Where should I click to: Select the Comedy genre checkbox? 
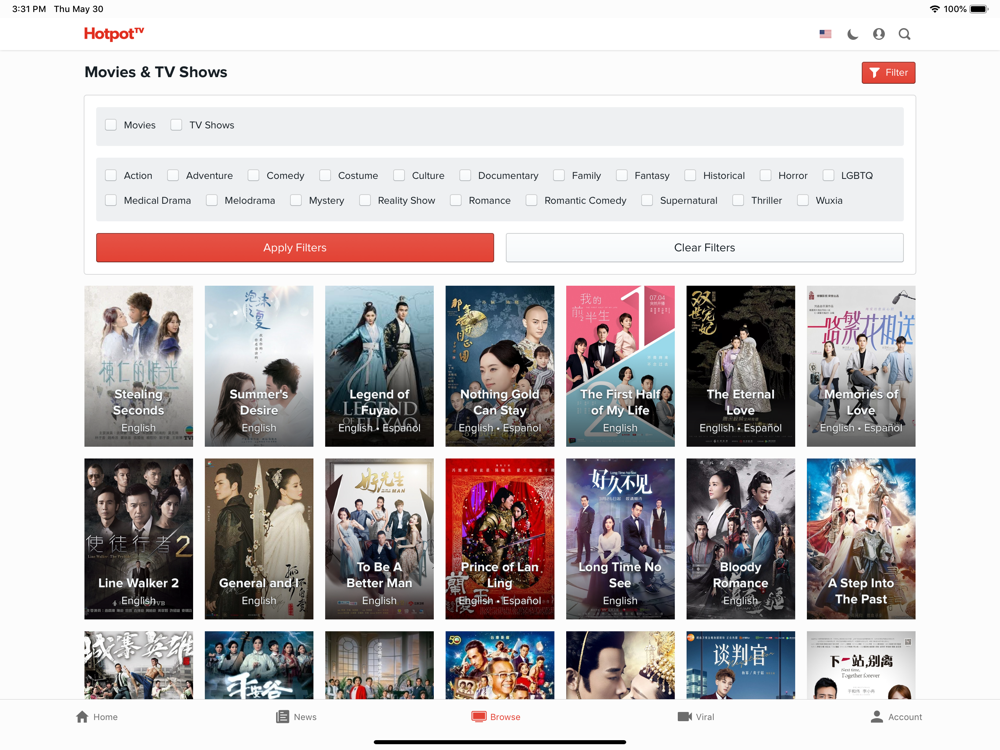(x=253, y=175)
